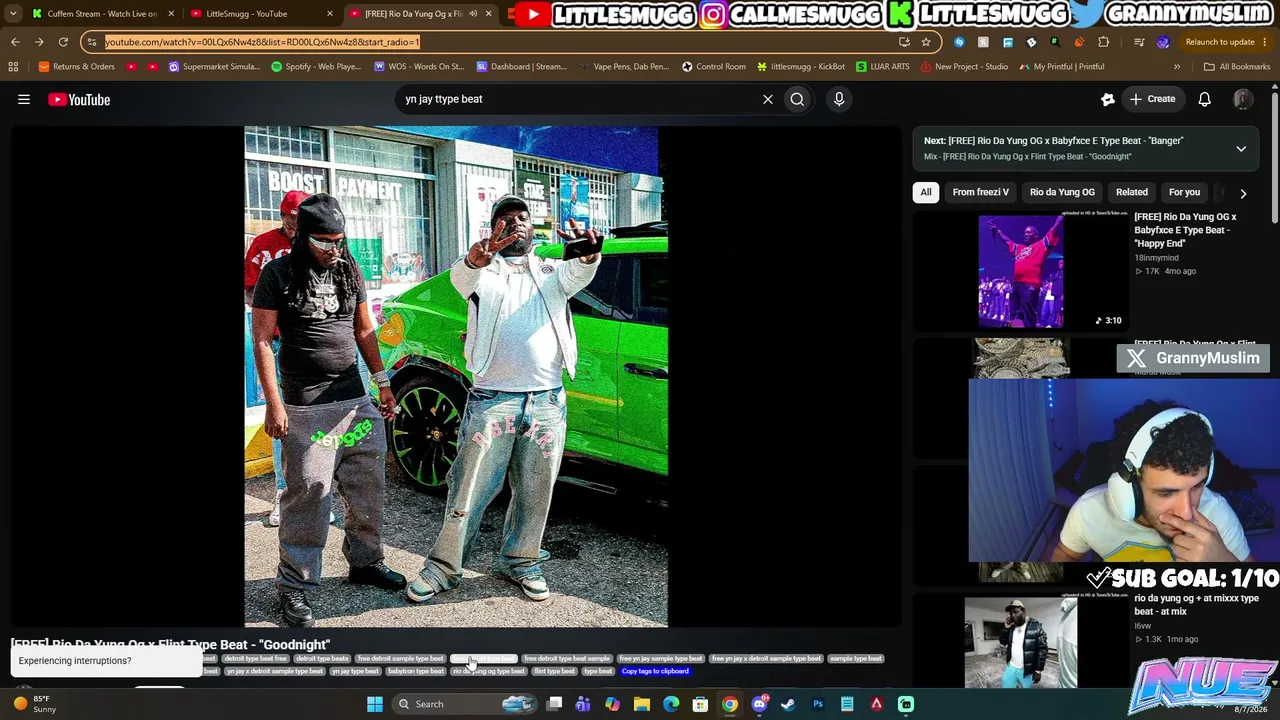The height and width of the screenshot is (720, 1280).
Task: Select the [FREE] Rio Da Yung Og tab
Action: (x=420, y=14)
